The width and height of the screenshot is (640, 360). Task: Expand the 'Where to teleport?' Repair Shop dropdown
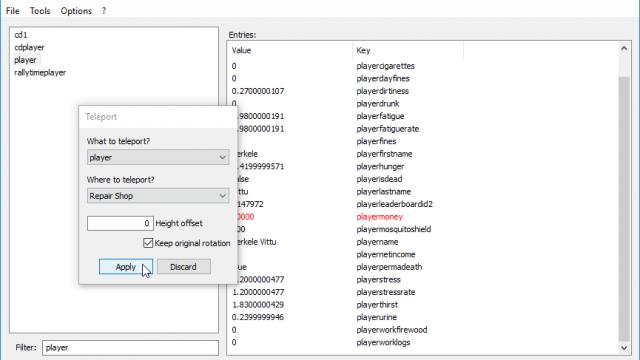[158, 196]
